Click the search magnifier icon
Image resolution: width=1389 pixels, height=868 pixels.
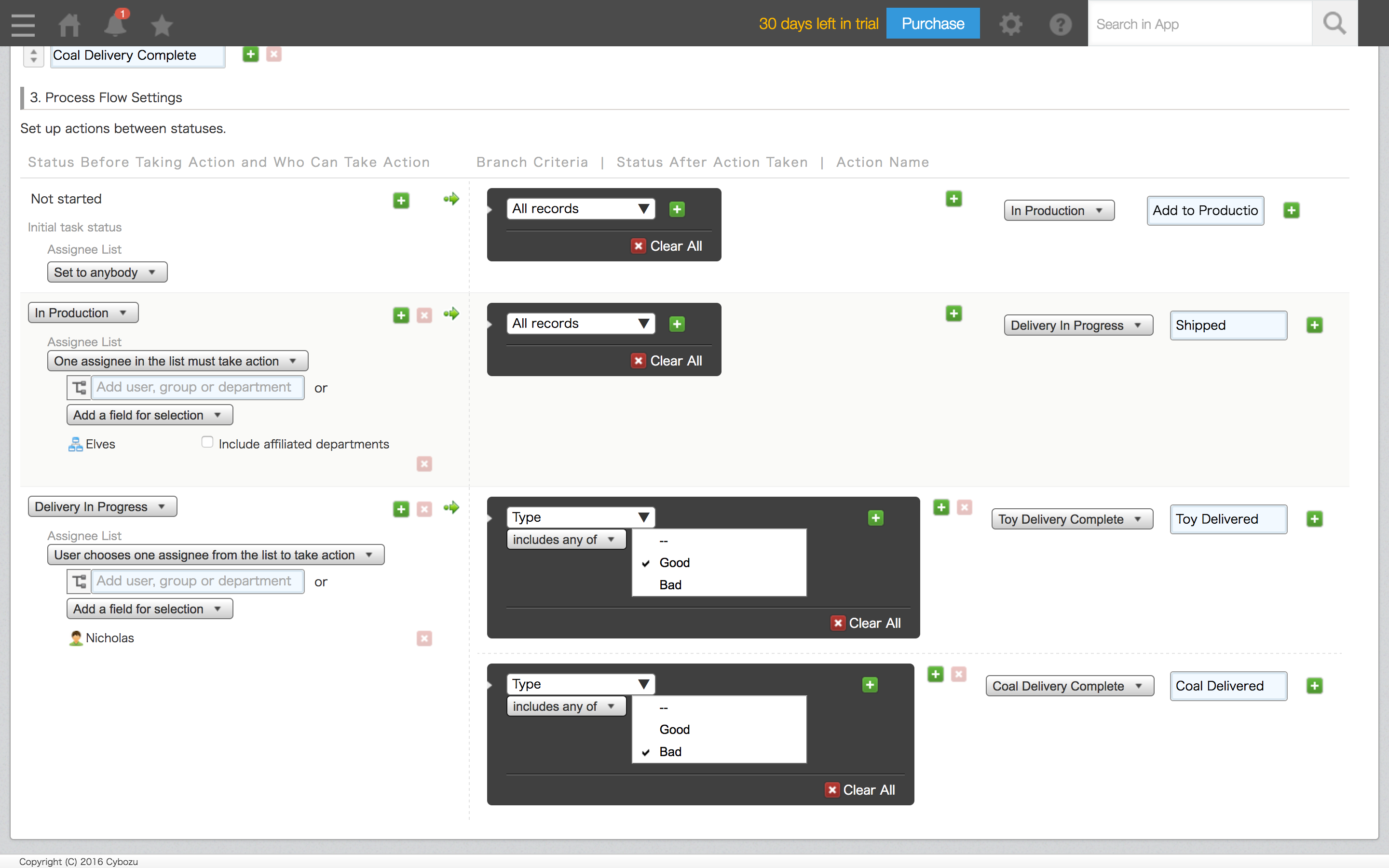click(1335, 24)
